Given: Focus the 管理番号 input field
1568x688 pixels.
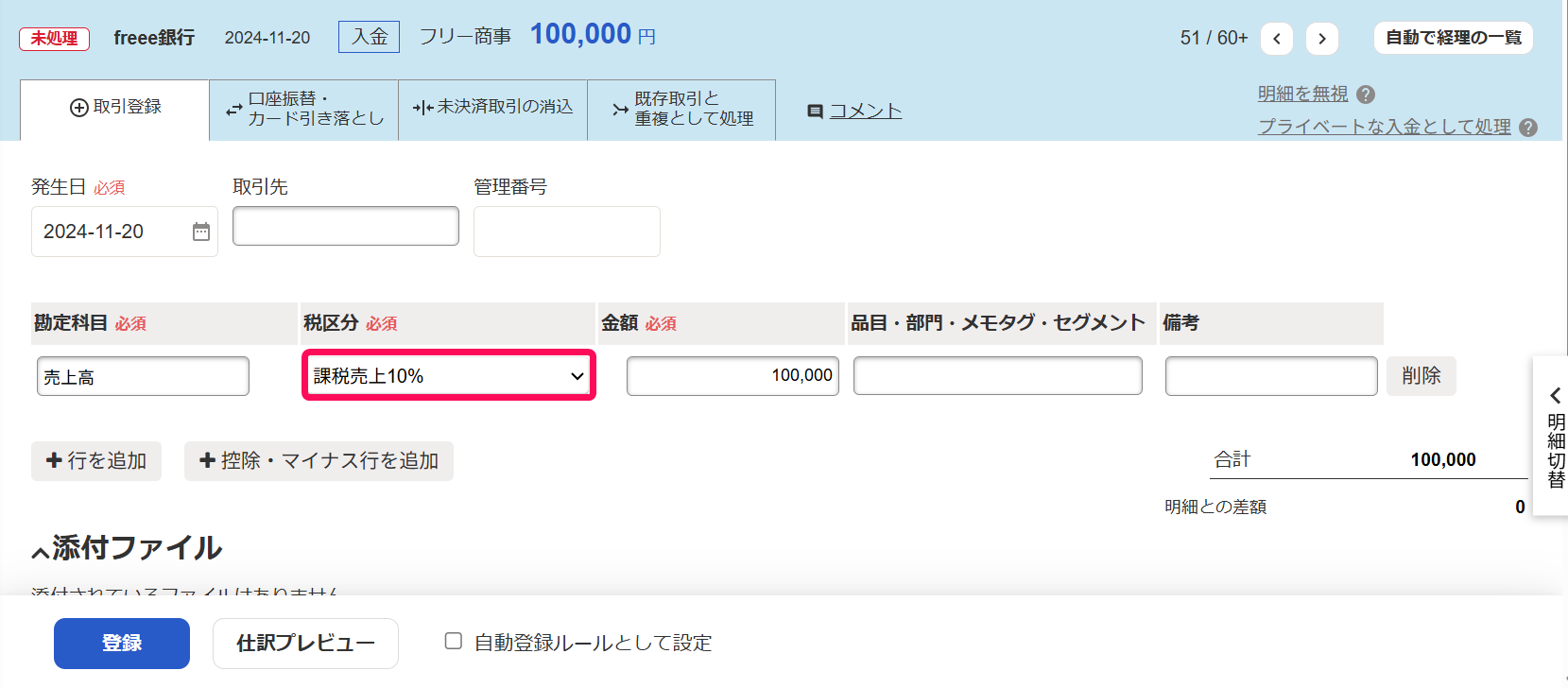Looking at the screenshot, I should tap(567, 232).
